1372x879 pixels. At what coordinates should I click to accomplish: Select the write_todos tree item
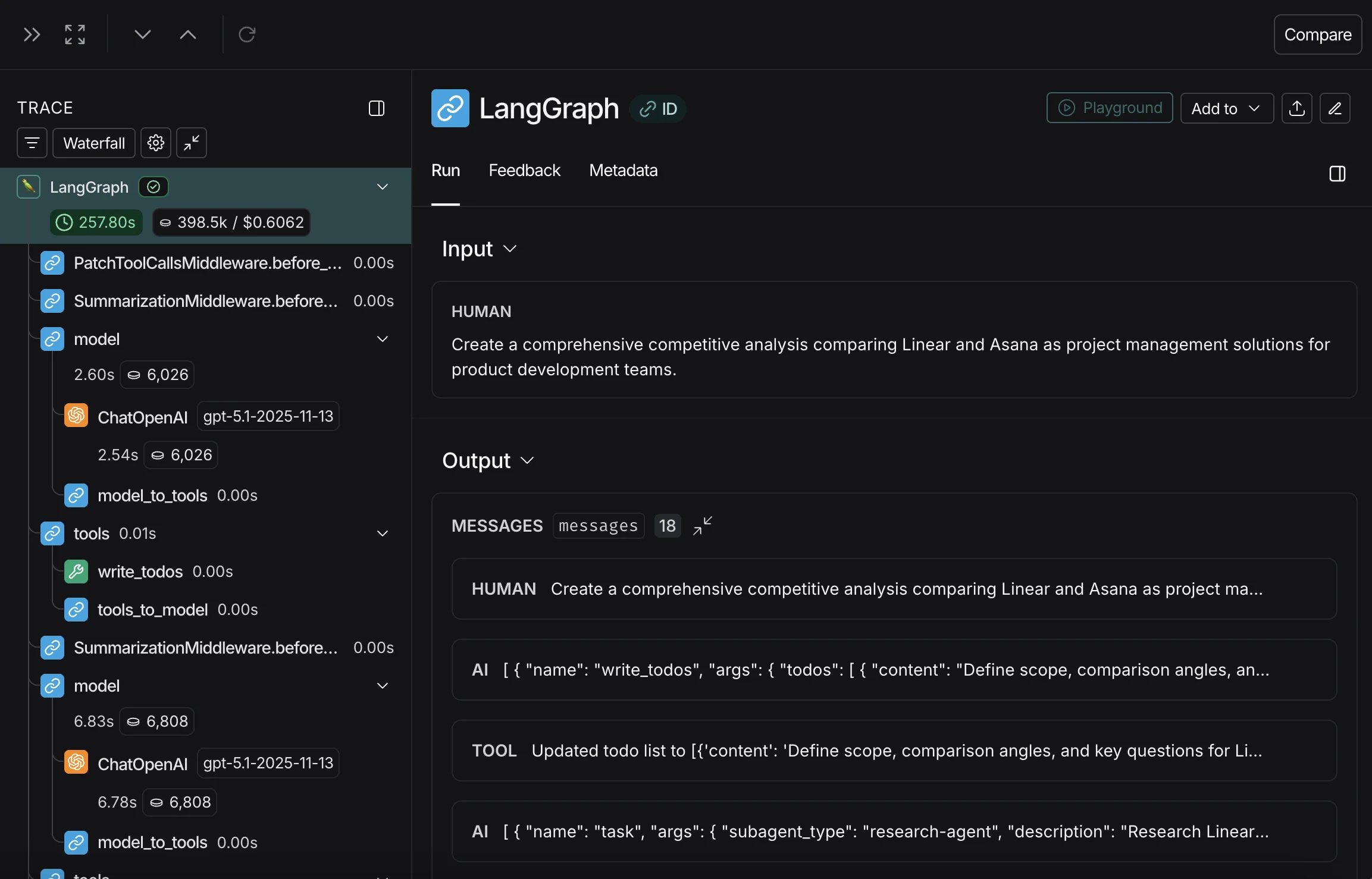[140, 572]
